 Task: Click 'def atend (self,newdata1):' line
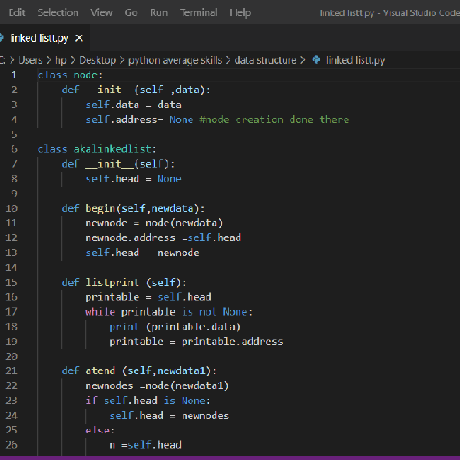coord(139,371)
